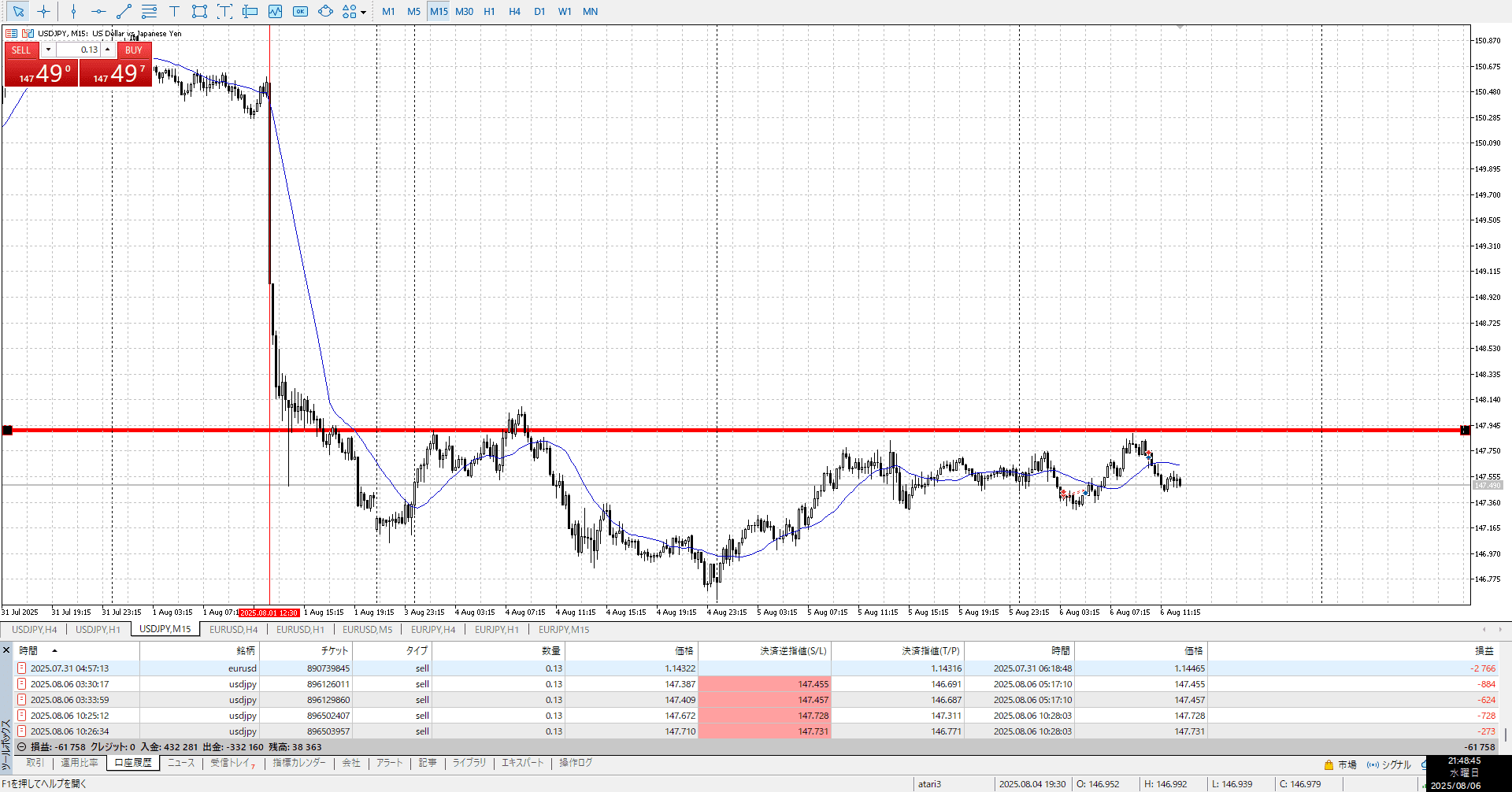Activate the Trendline drawing tool
The image size is (1512, 792).
point(124,11)
